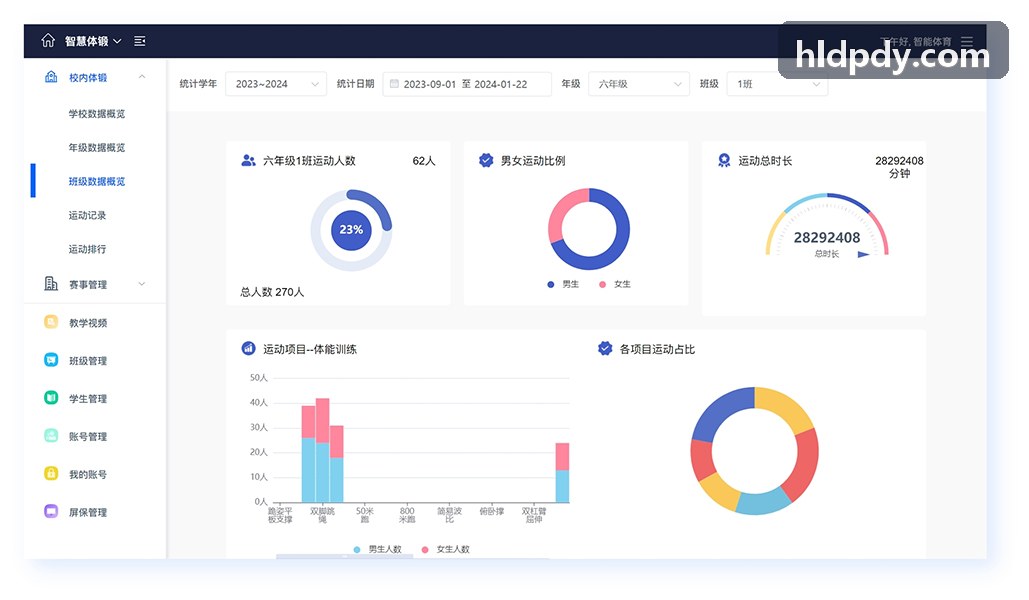
Task: Click the medal icon beside 运动总时长
Action: tap(724, 160)
